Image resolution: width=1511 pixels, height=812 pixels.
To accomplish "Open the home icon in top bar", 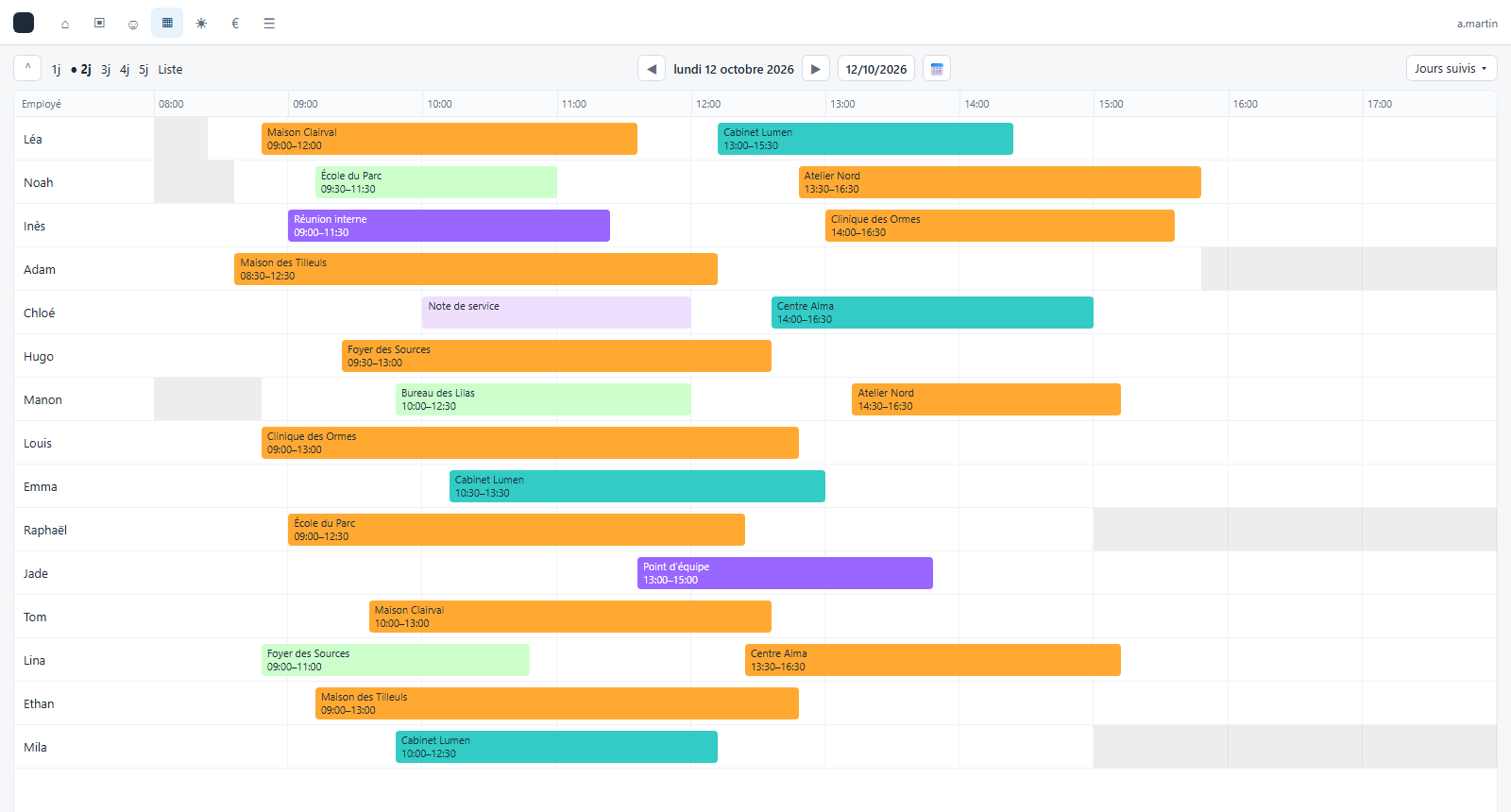I will coord(65,24).
